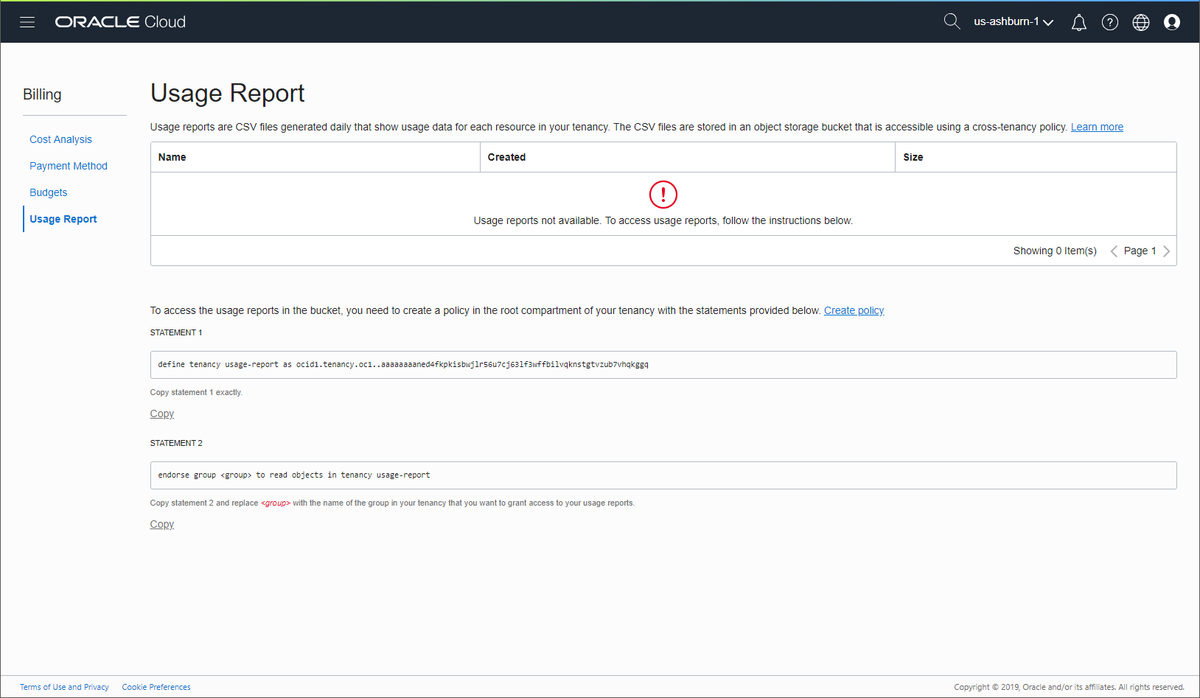Select Usage Report in Billing menu

63,219
